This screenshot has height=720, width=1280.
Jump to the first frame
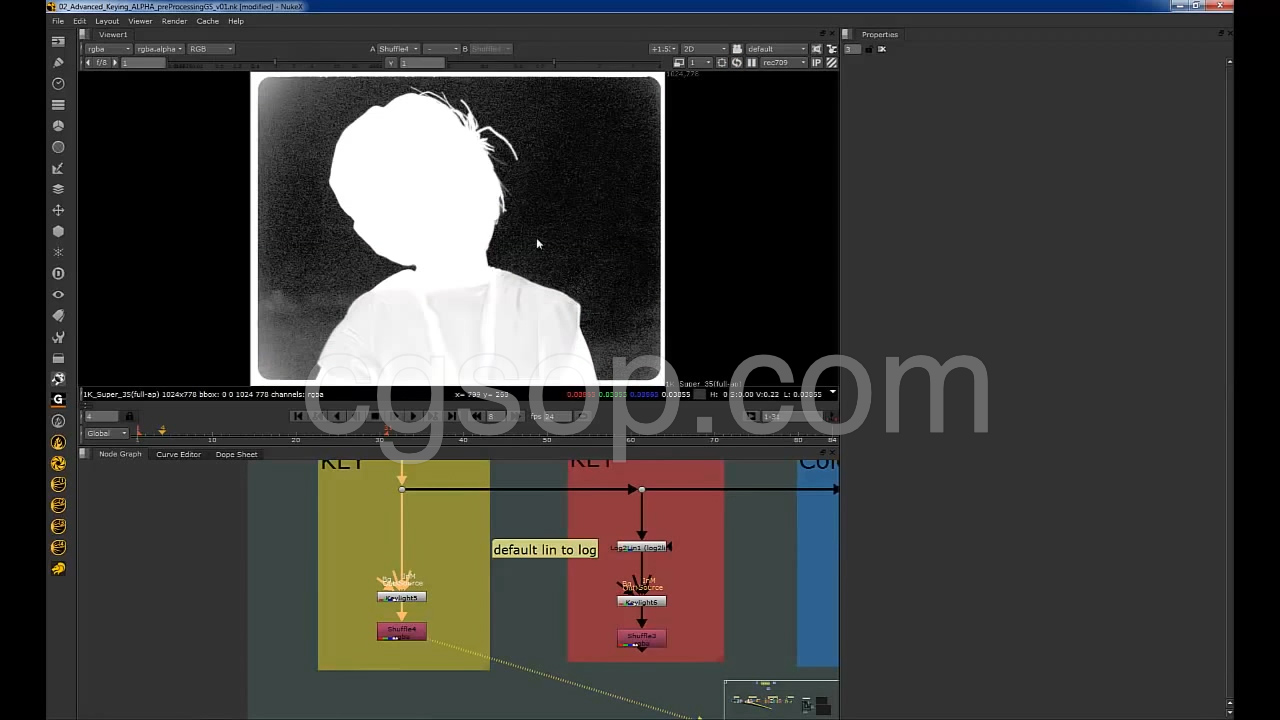(x=297, y=416)
